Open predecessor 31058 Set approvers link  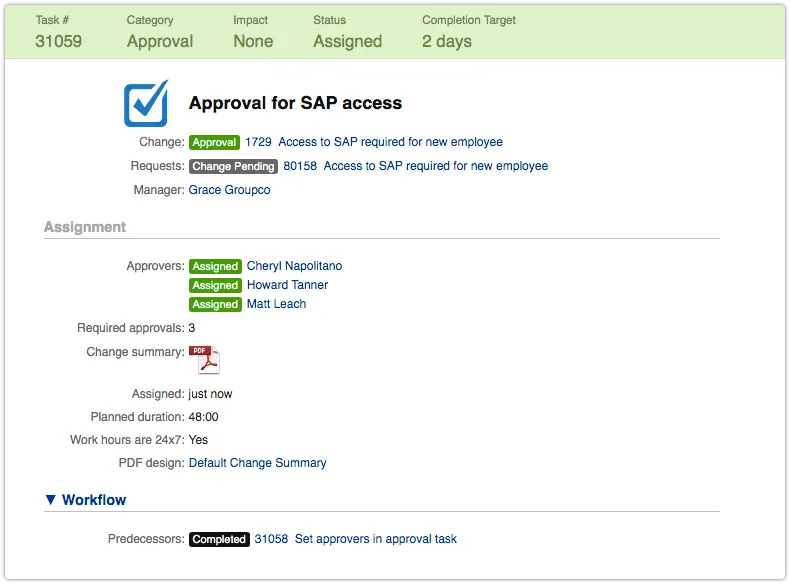coord(356,539)
